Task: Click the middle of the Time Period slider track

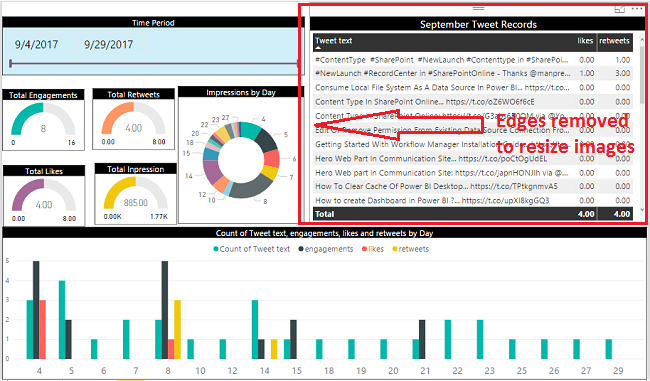Action: pyautogui.click(x=154, y=63)
